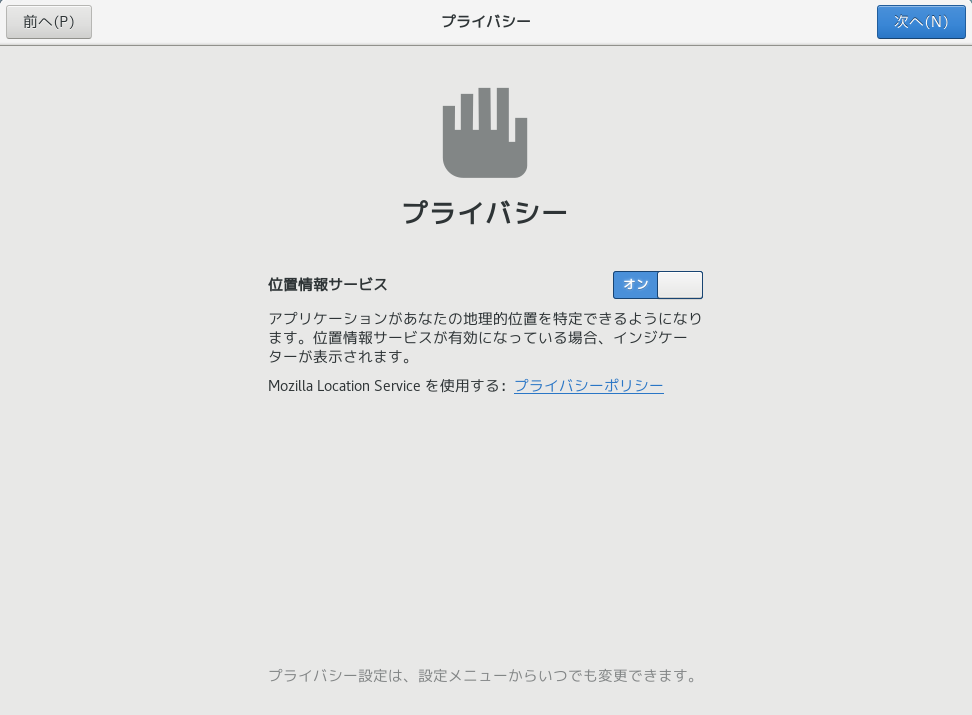Select the large プライバシー heading

point(485,213)
